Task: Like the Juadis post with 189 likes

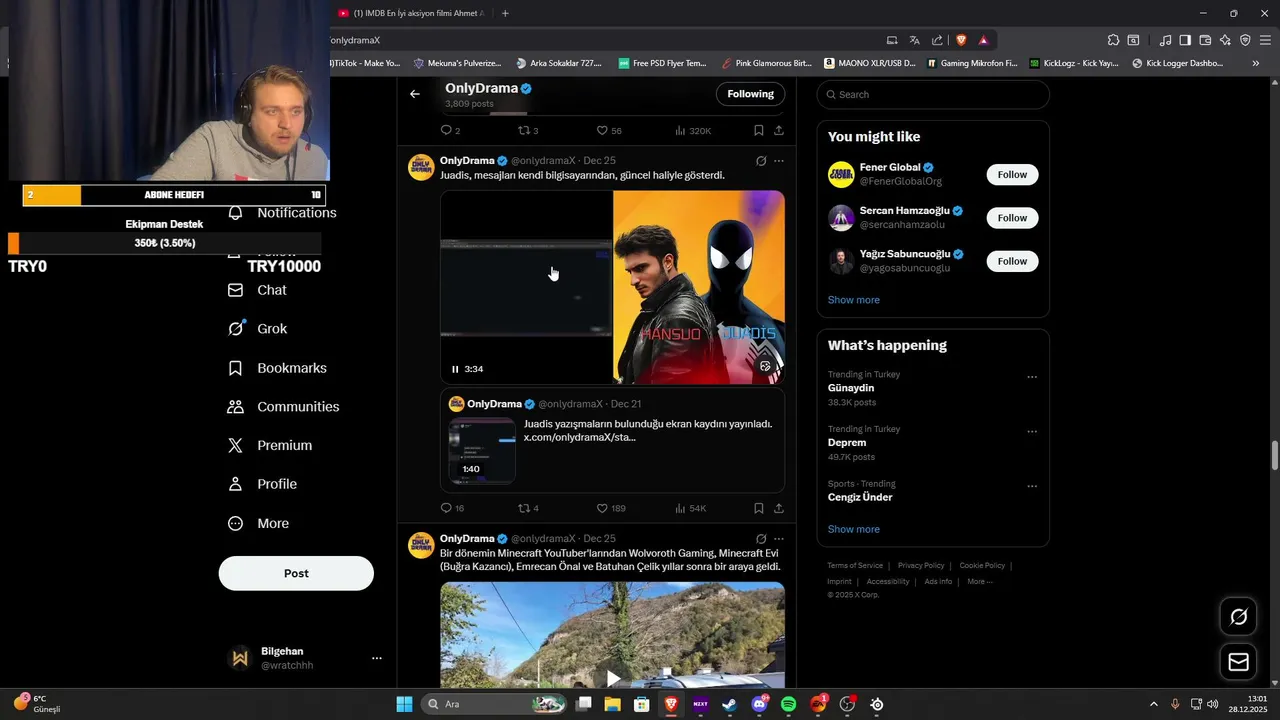Action: [610, 508]
